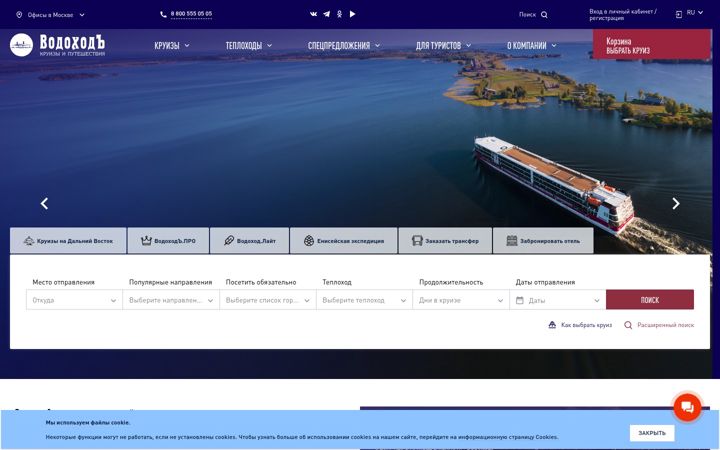
Task: Open the orange chat bubble widget
Action: (x=687, y=407)
